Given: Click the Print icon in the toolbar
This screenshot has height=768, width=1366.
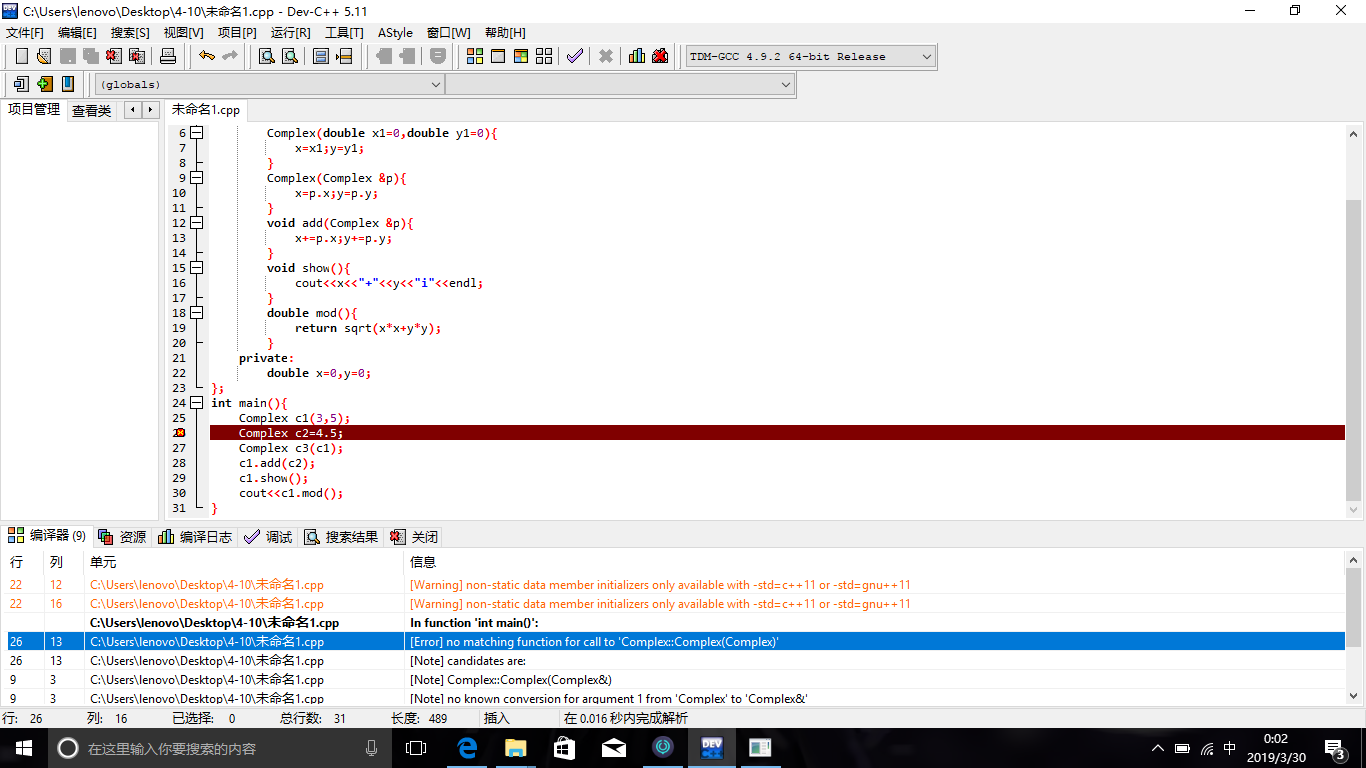Looking at the screenshot, I should tap(168, 56).
